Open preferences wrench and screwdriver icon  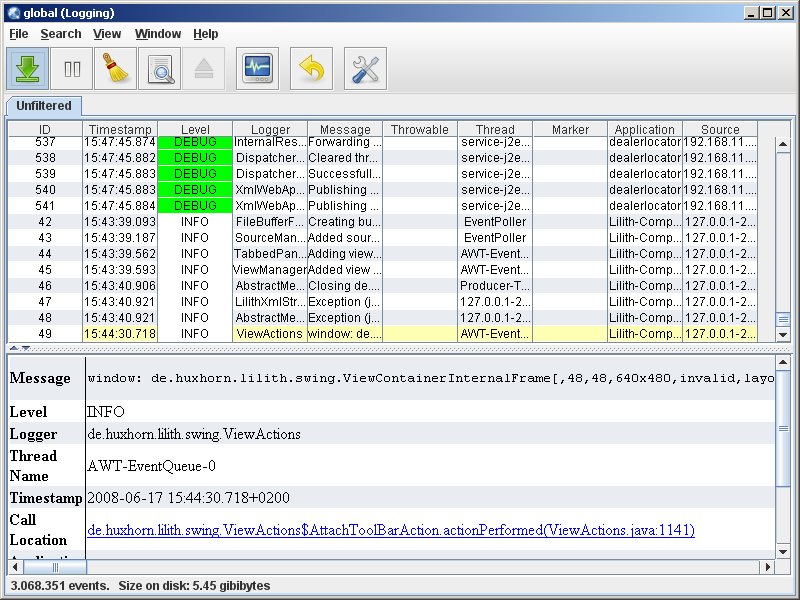[x=365, y=69]
